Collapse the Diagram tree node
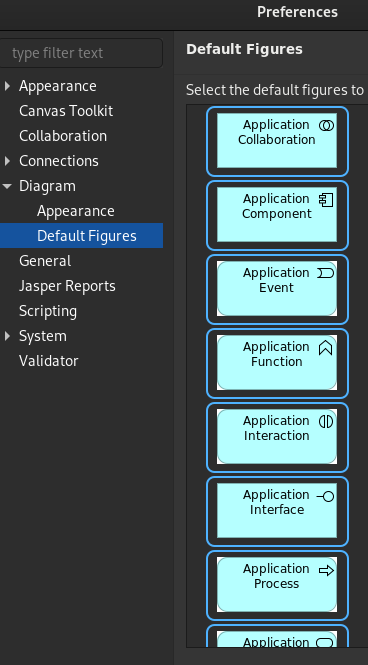Screen dimensions: 368x665 point(7,186)
